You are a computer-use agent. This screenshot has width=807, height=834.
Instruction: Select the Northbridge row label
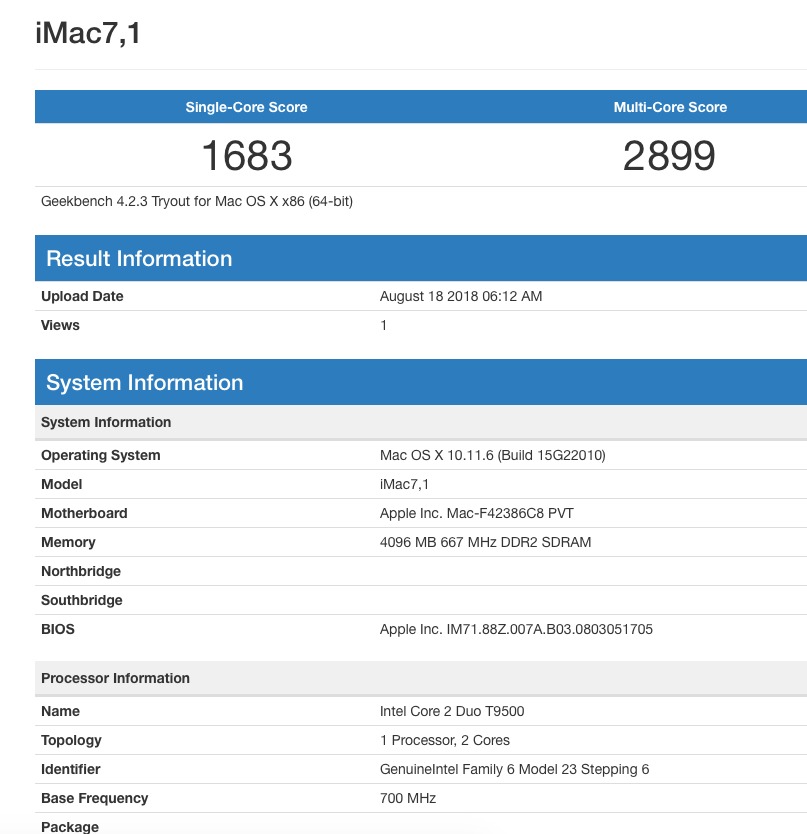point(81,571)
